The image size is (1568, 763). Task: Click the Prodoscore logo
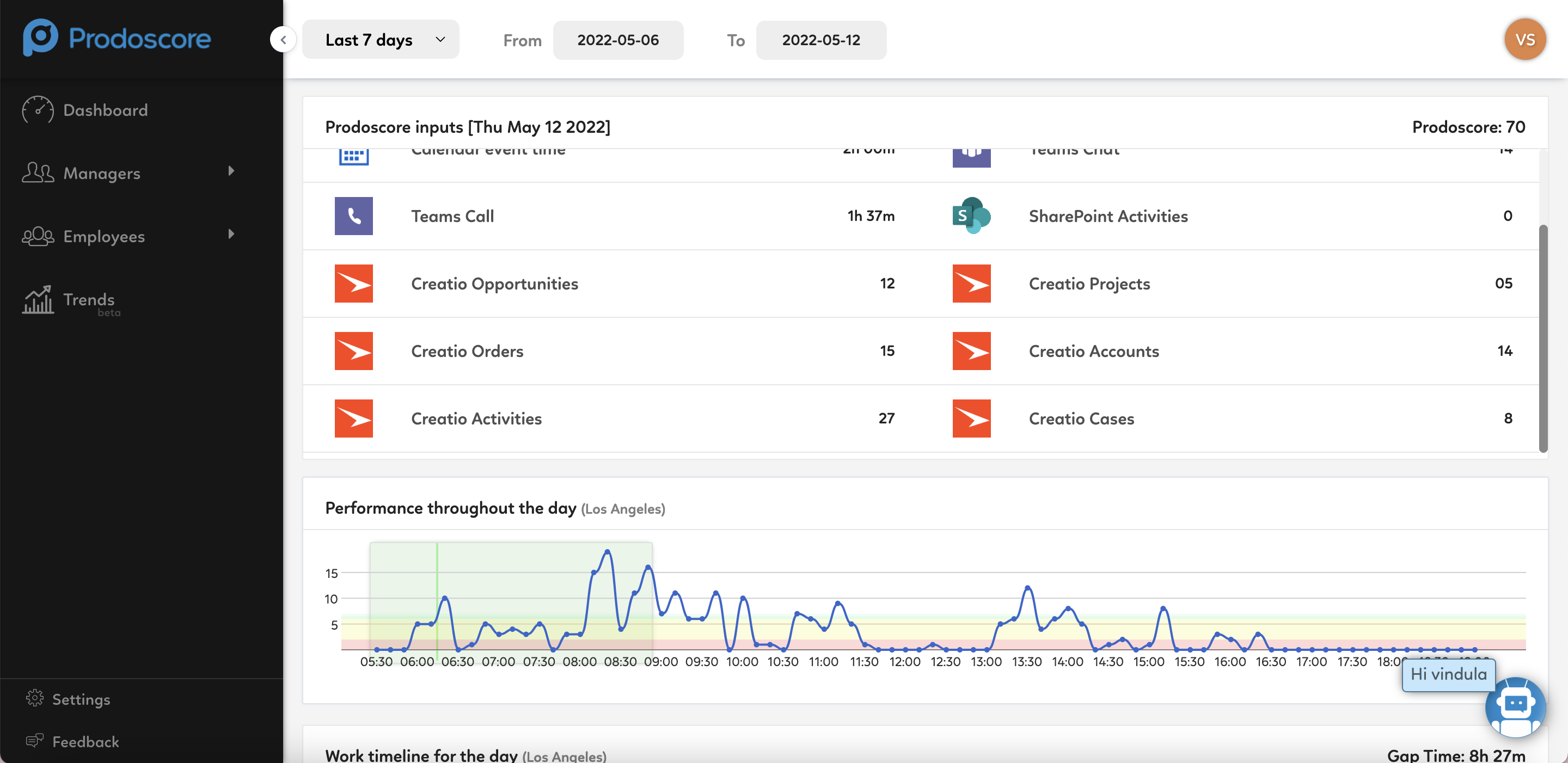click(117, 38)
